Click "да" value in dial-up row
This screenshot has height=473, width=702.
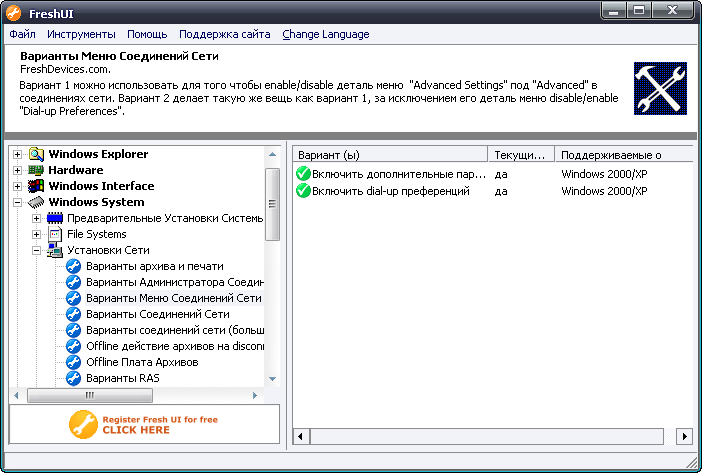pos(501,192)
